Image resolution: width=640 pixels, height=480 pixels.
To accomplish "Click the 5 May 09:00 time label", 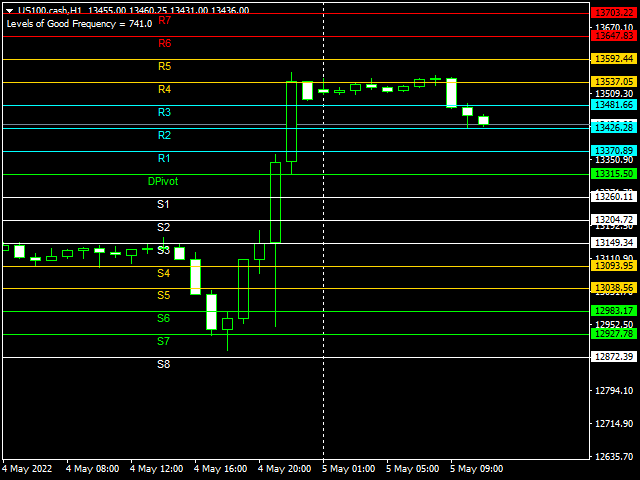I will [476, 469].
